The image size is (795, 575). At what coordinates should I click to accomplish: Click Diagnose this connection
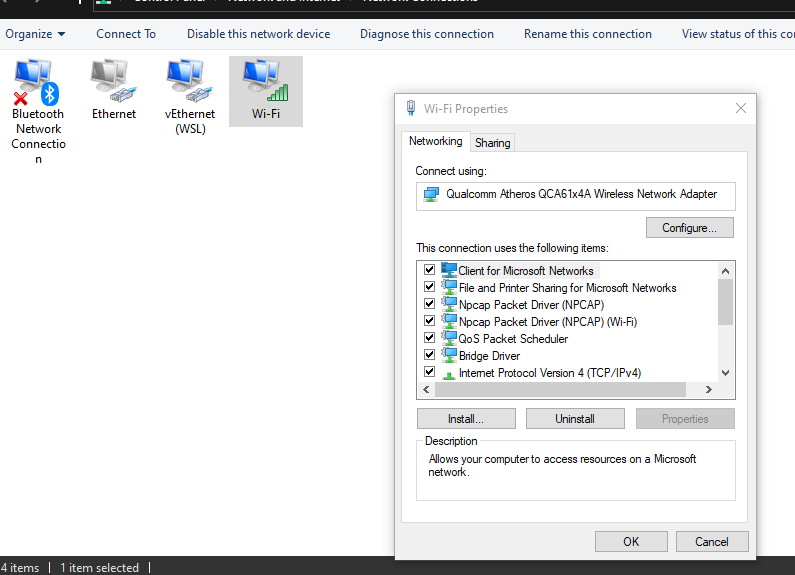click(427, 34)
